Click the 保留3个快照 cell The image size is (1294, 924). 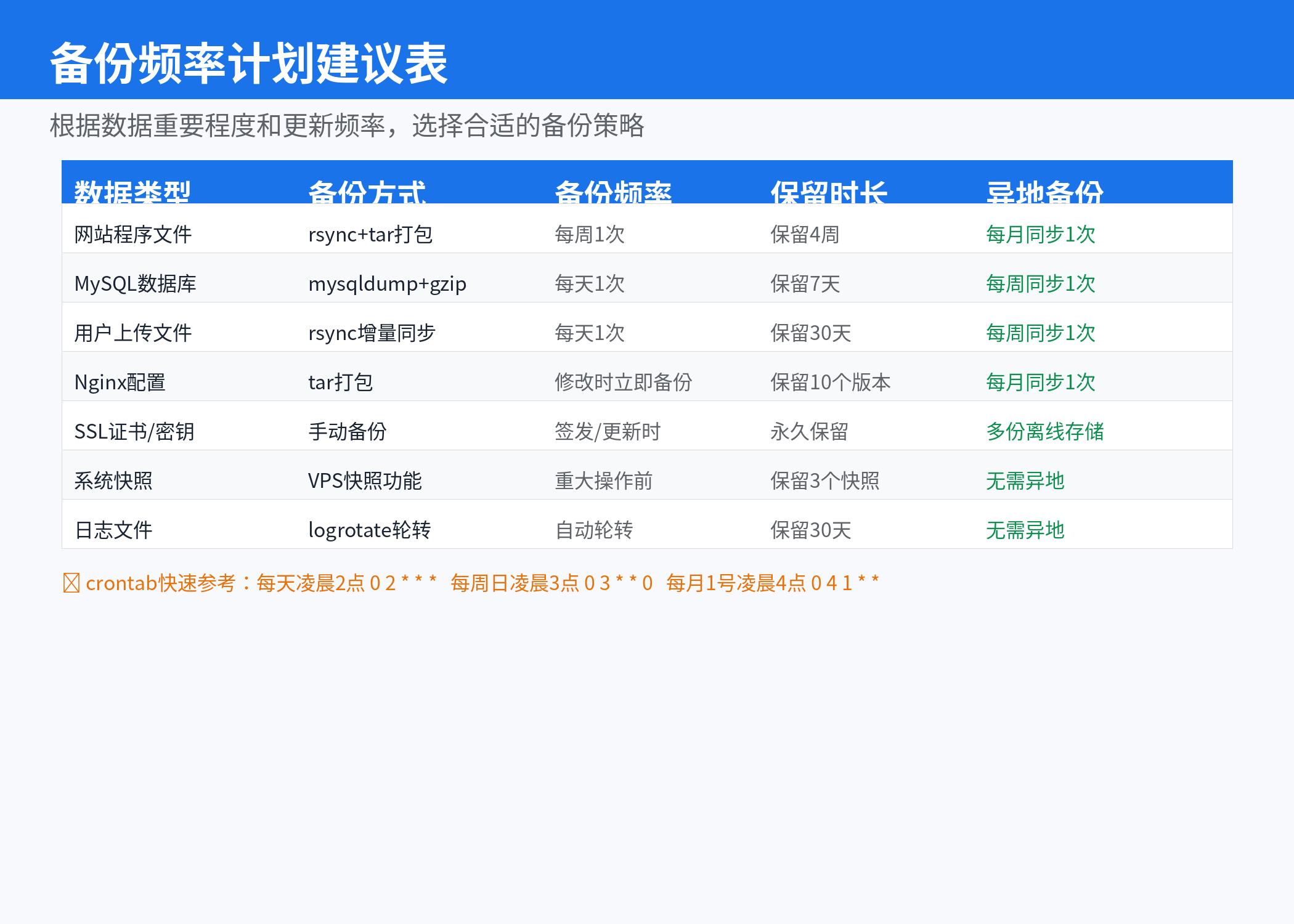coord(824,480)
